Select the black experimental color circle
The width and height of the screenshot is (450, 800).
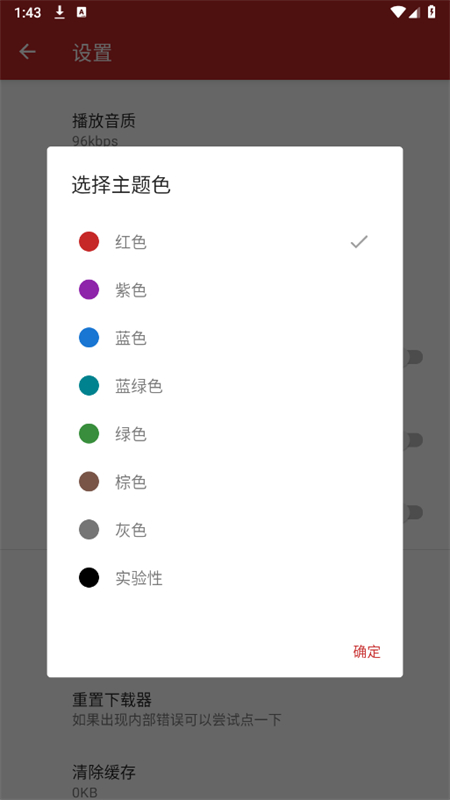(x=89, y=578)
